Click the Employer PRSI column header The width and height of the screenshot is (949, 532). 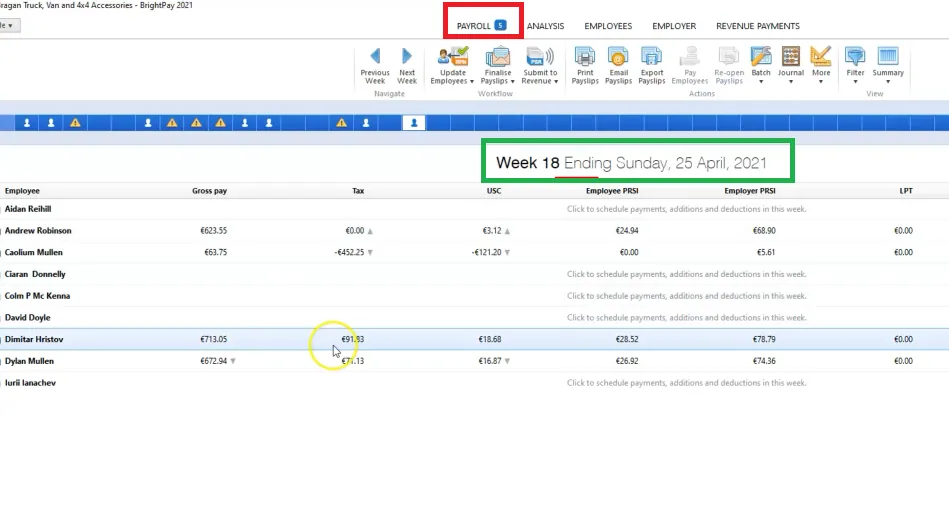pos(750,191)
